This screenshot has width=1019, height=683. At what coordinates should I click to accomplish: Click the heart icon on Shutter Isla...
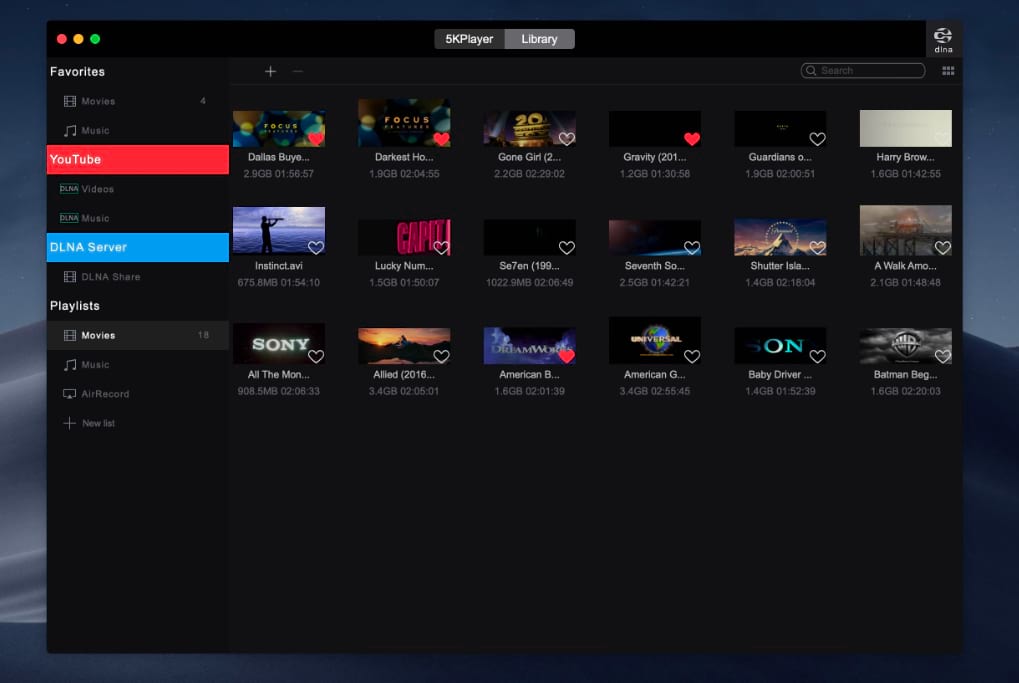tap(818, 247)
